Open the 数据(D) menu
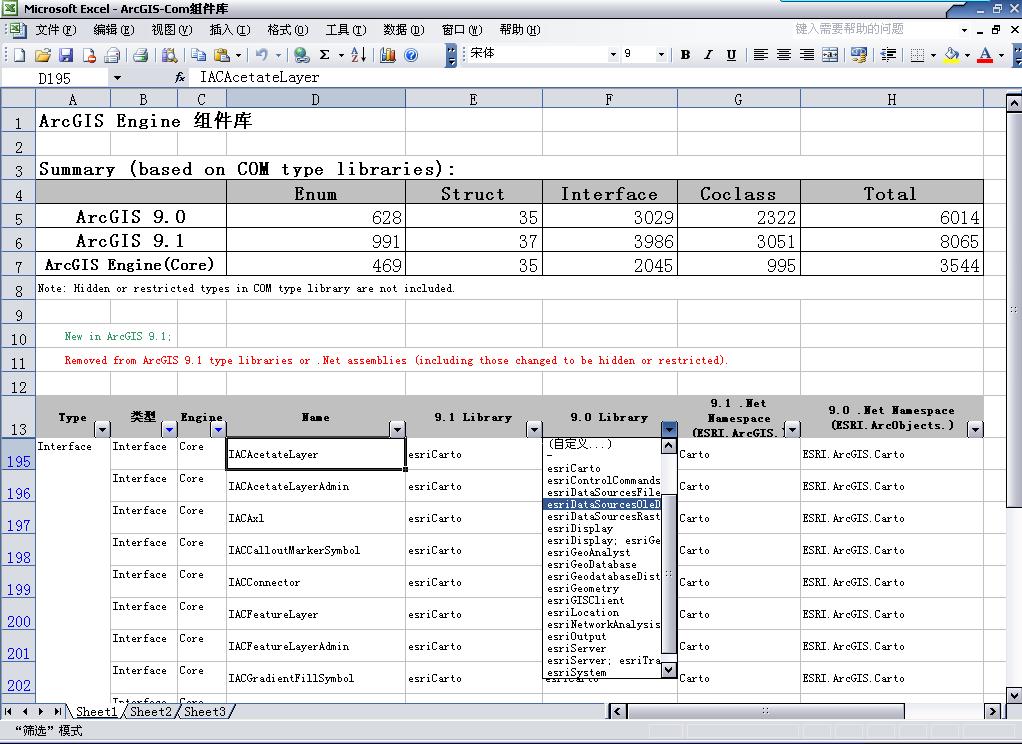Screen dimensions: 1022x744 click(x=403, y=29)
